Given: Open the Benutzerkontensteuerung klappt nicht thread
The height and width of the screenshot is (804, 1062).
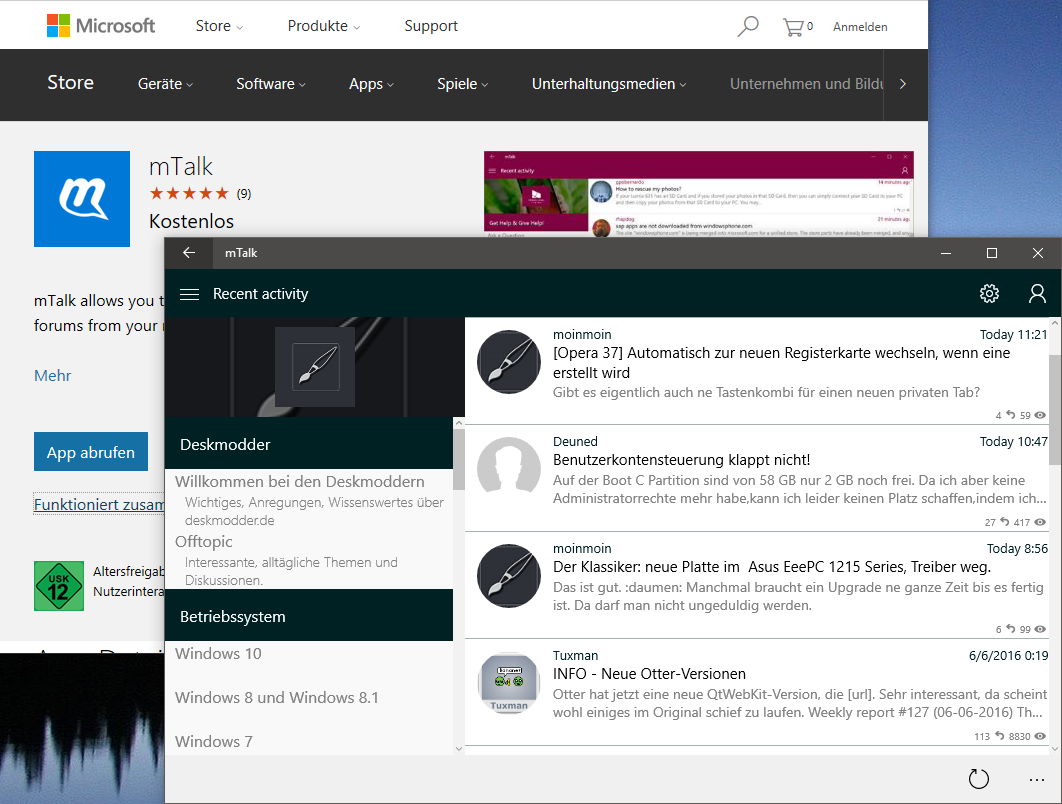Looking at the screenshot, I should pyautogui.click(x=681, y=460).
